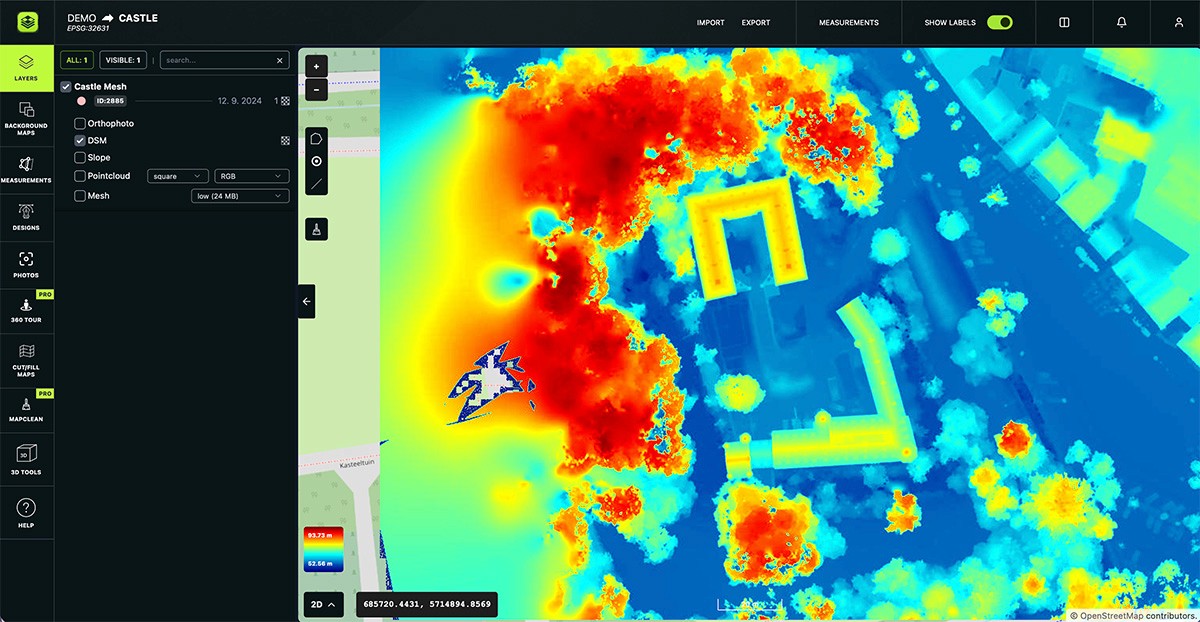Open the Export menu
1200x622 pixels.
(x=755, y=22)
